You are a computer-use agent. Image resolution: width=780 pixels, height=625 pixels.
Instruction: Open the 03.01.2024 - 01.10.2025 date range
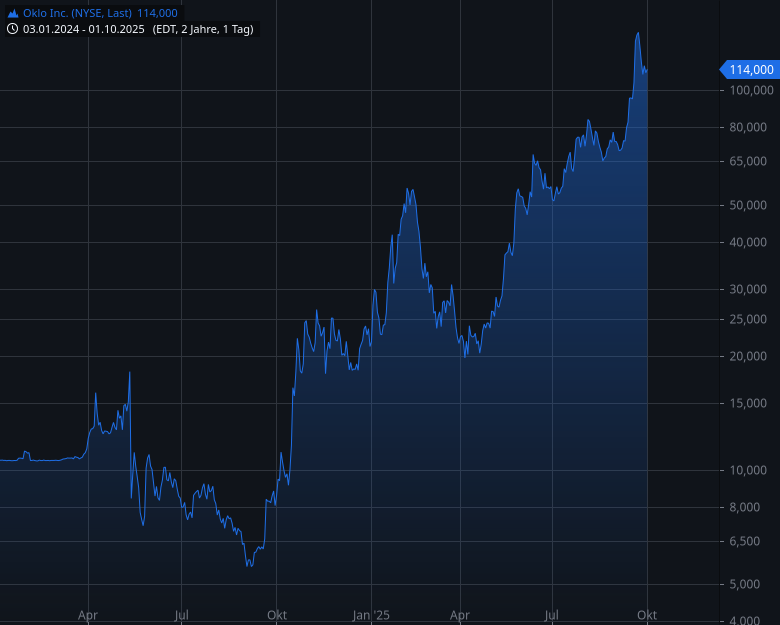pyautogui.click(x=84, y=29)
